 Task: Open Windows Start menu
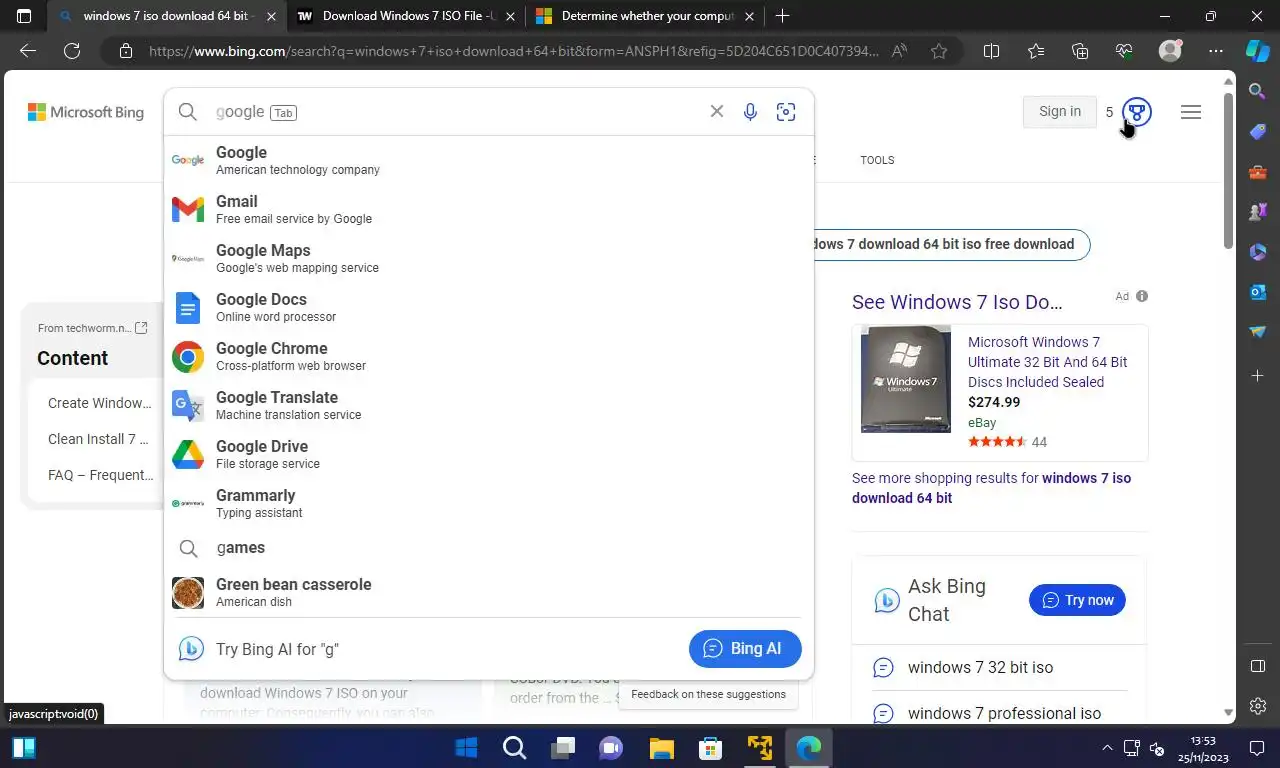[x=466, y=748]
